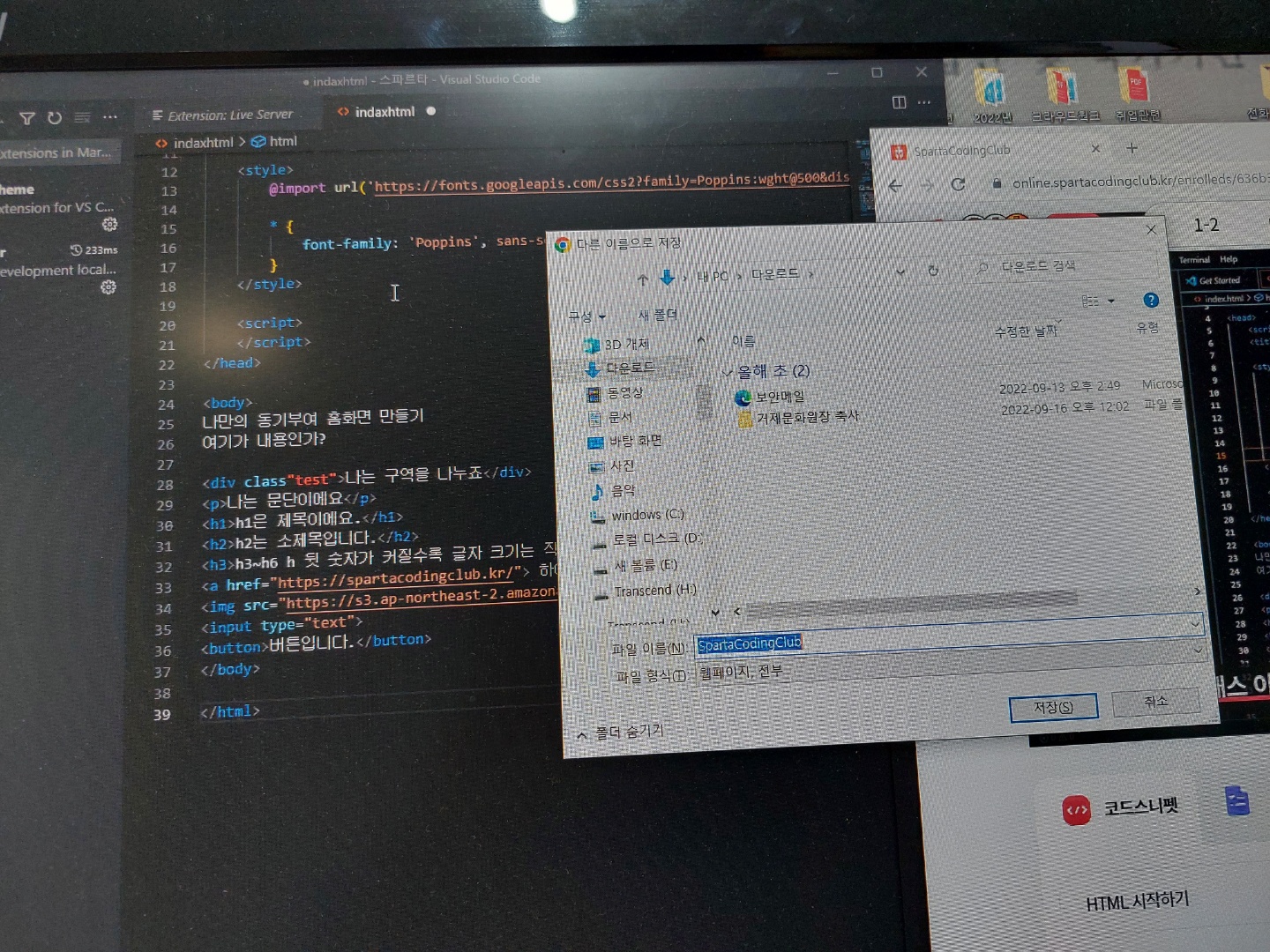Go up one folder in save dialog
1270x952 pixels.
[x=643, y=279]
